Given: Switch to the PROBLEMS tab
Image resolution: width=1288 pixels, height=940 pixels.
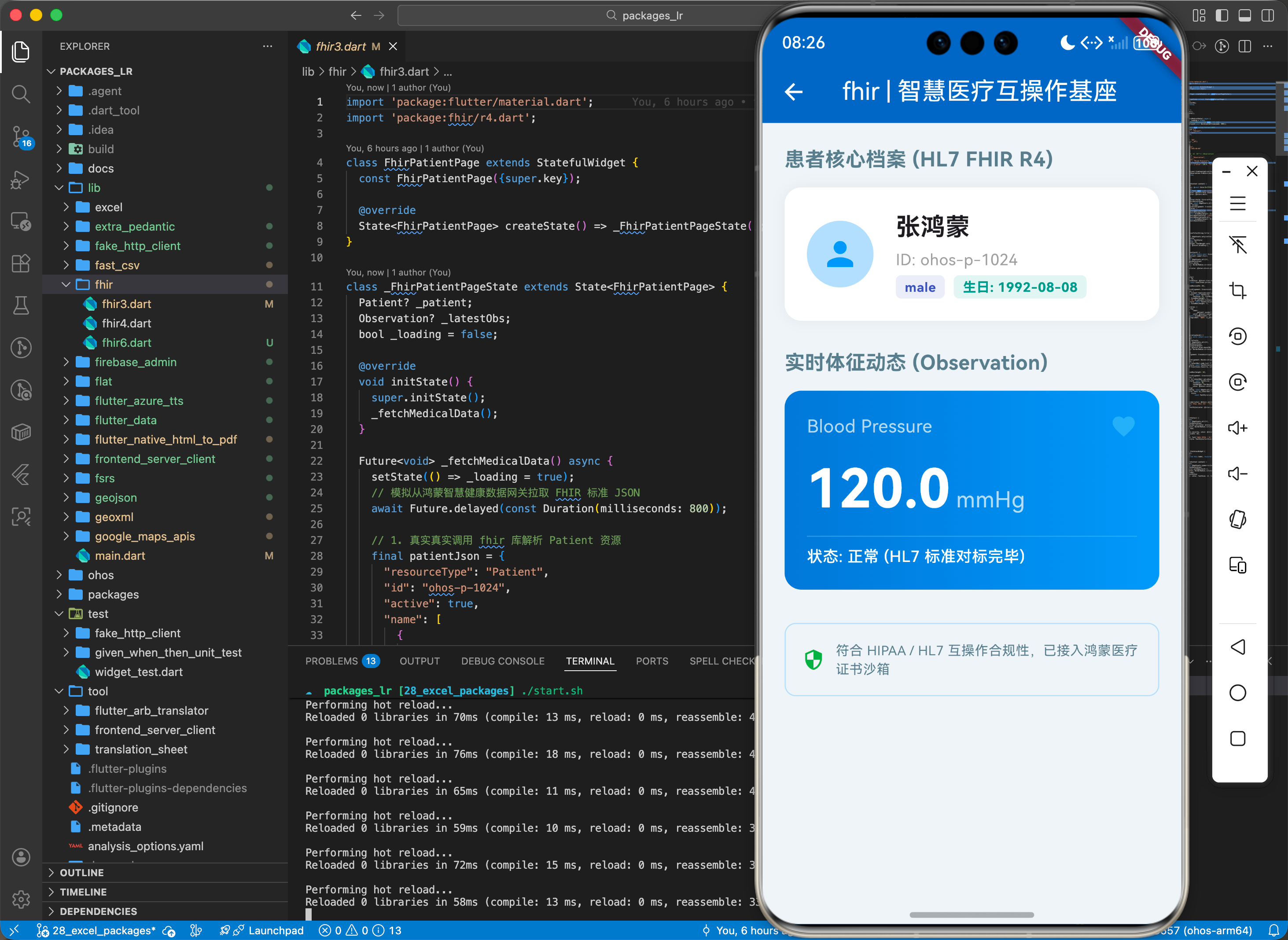Looking at the screenshot, I should click(x=332, y=661).
